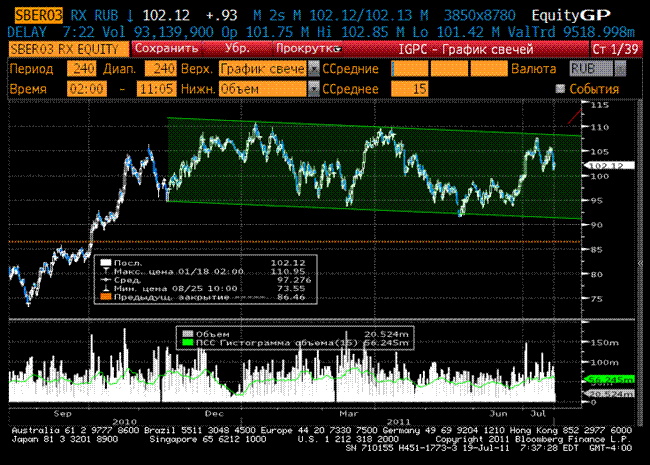Image resolution: width=650 pixels, height=465 pixels.
Task: Click the 102.12 price axis marker
Action: point(609,165)
